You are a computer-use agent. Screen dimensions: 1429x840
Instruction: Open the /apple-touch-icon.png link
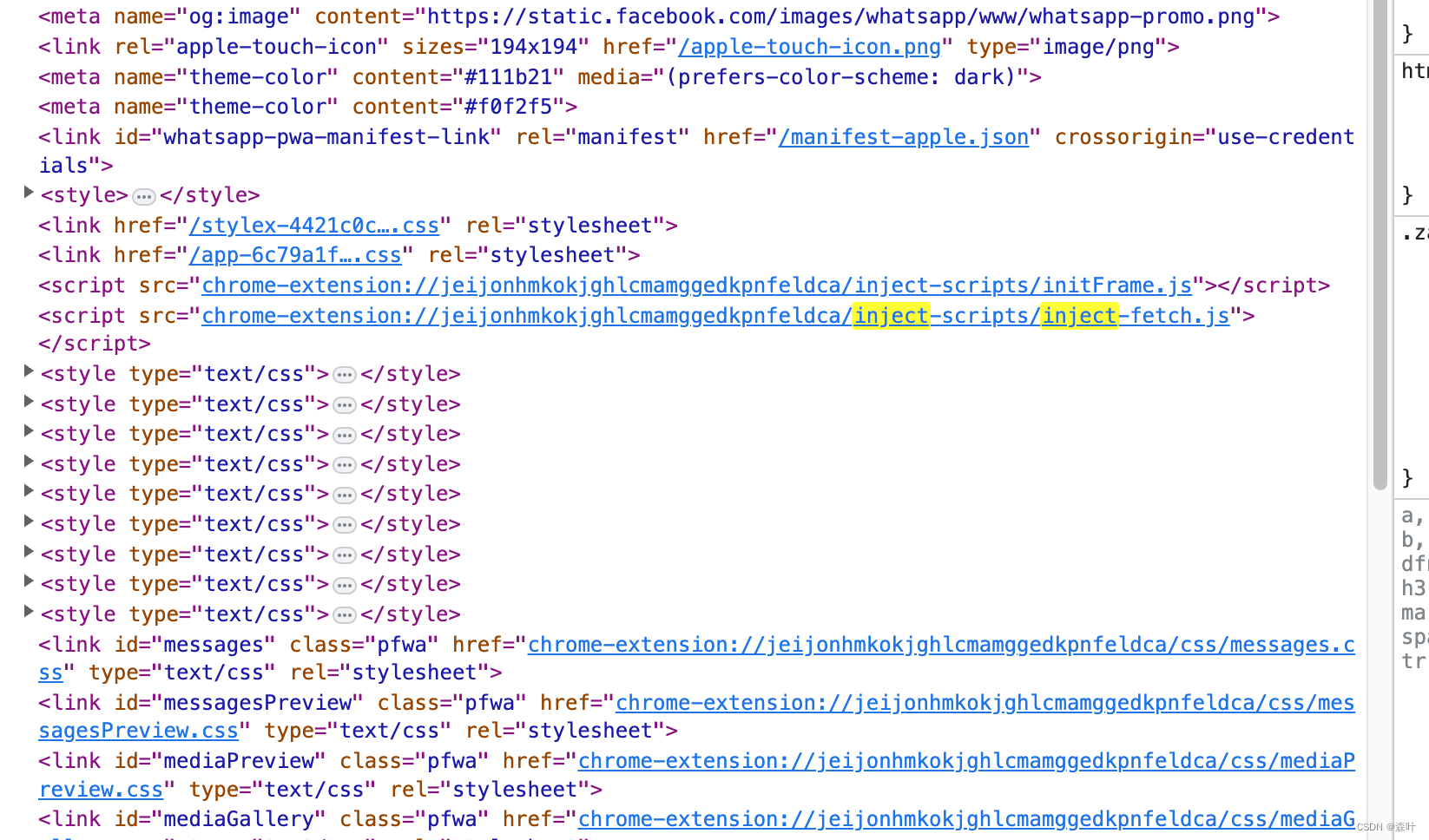click(x=809, y=47)
